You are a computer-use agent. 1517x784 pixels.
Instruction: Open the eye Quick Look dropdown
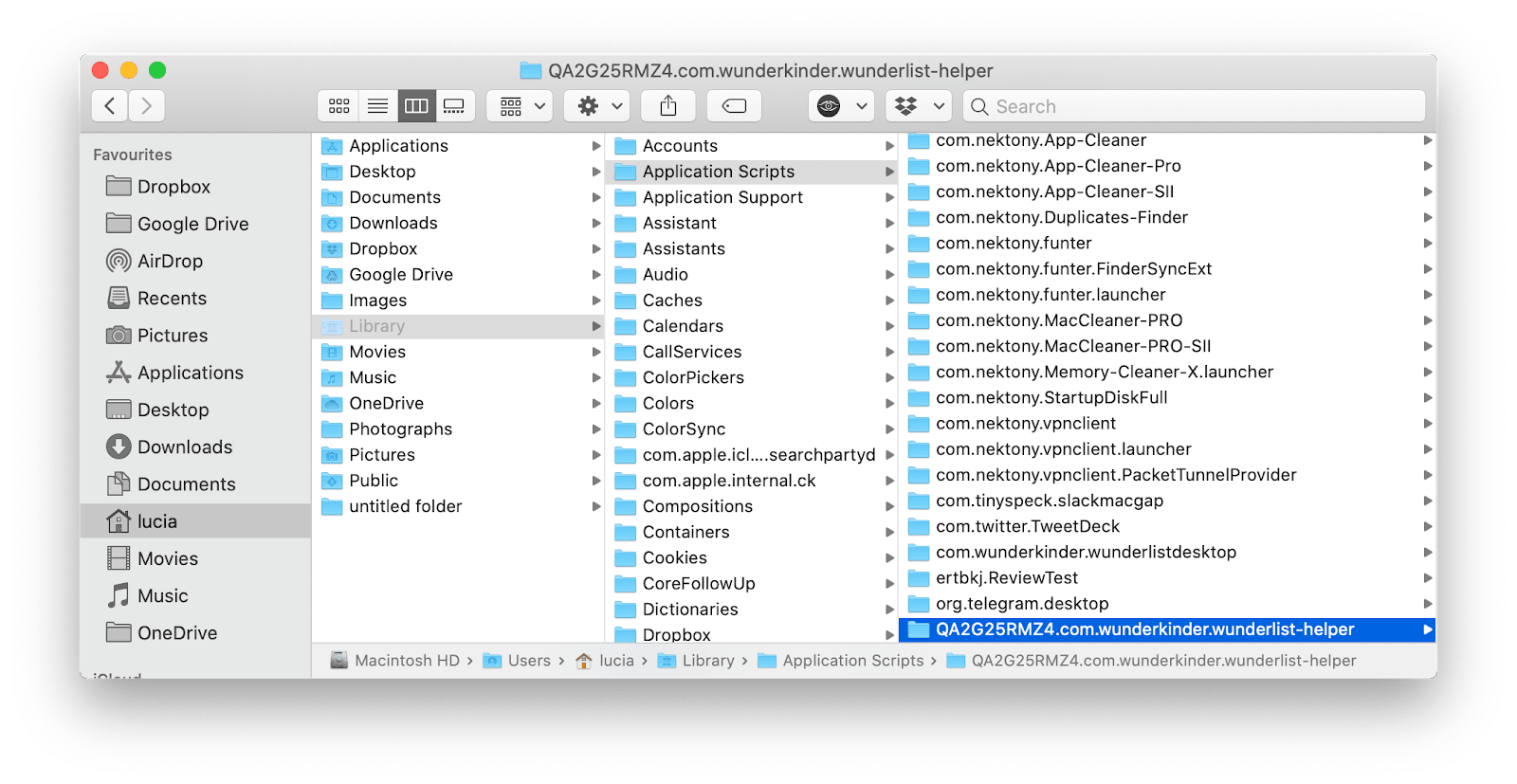click(841, 106)
